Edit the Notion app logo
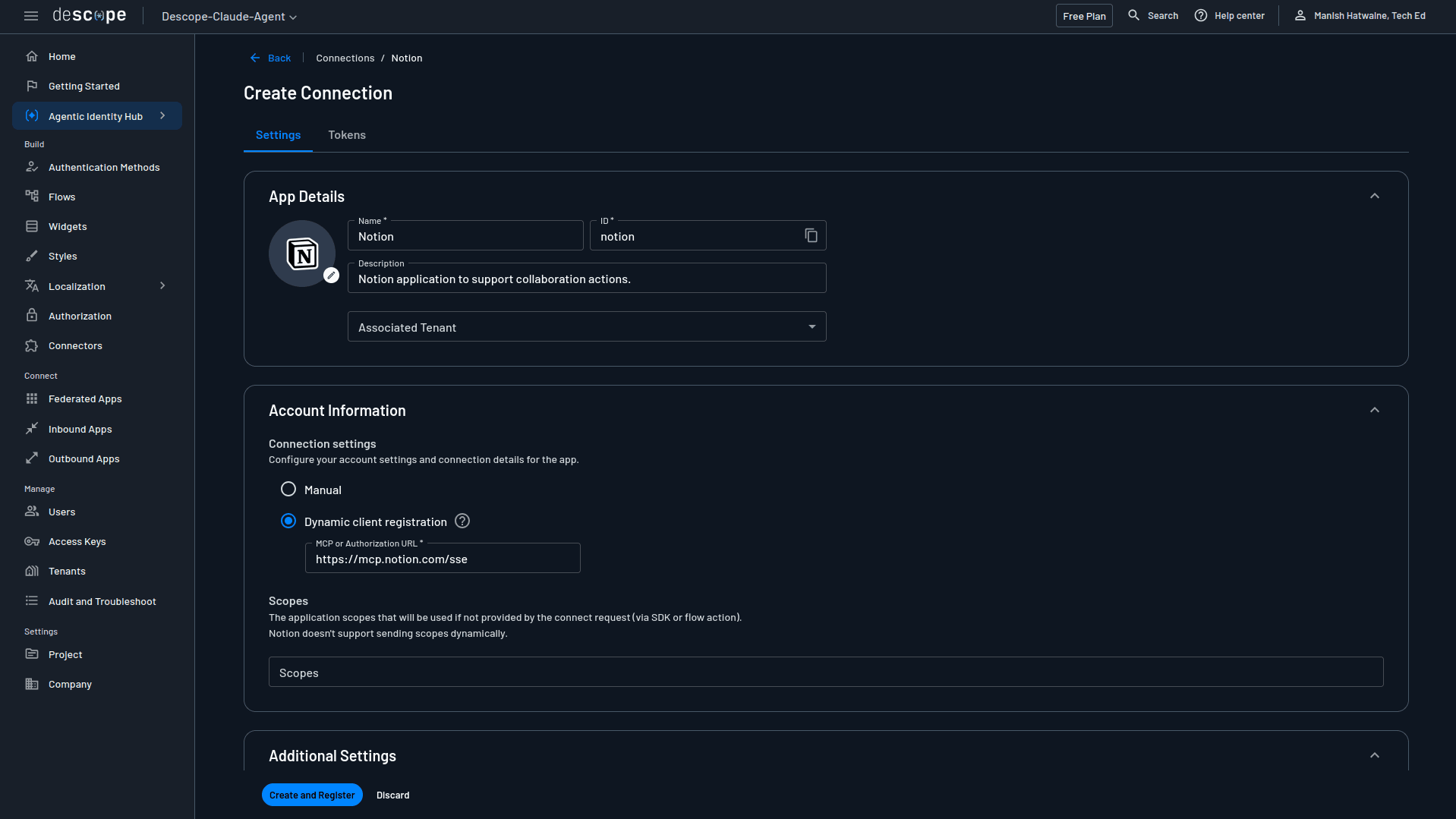1456x819 pixels. coord(331,276)
